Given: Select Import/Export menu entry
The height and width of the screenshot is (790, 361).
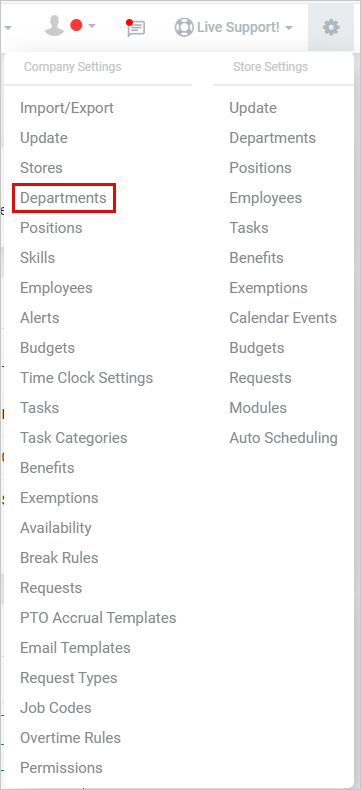Looking at the screenshot, I should (x=67, y=108).
